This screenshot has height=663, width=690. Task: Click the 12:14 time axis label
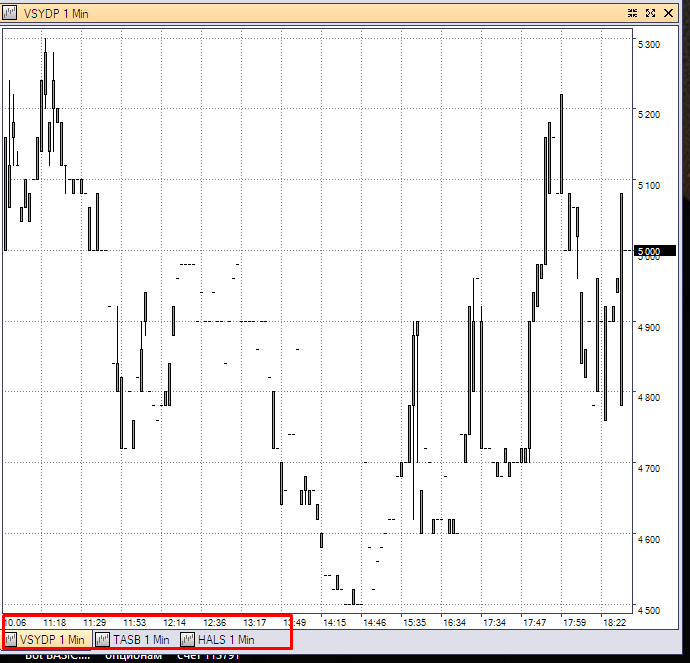[175, 623]
